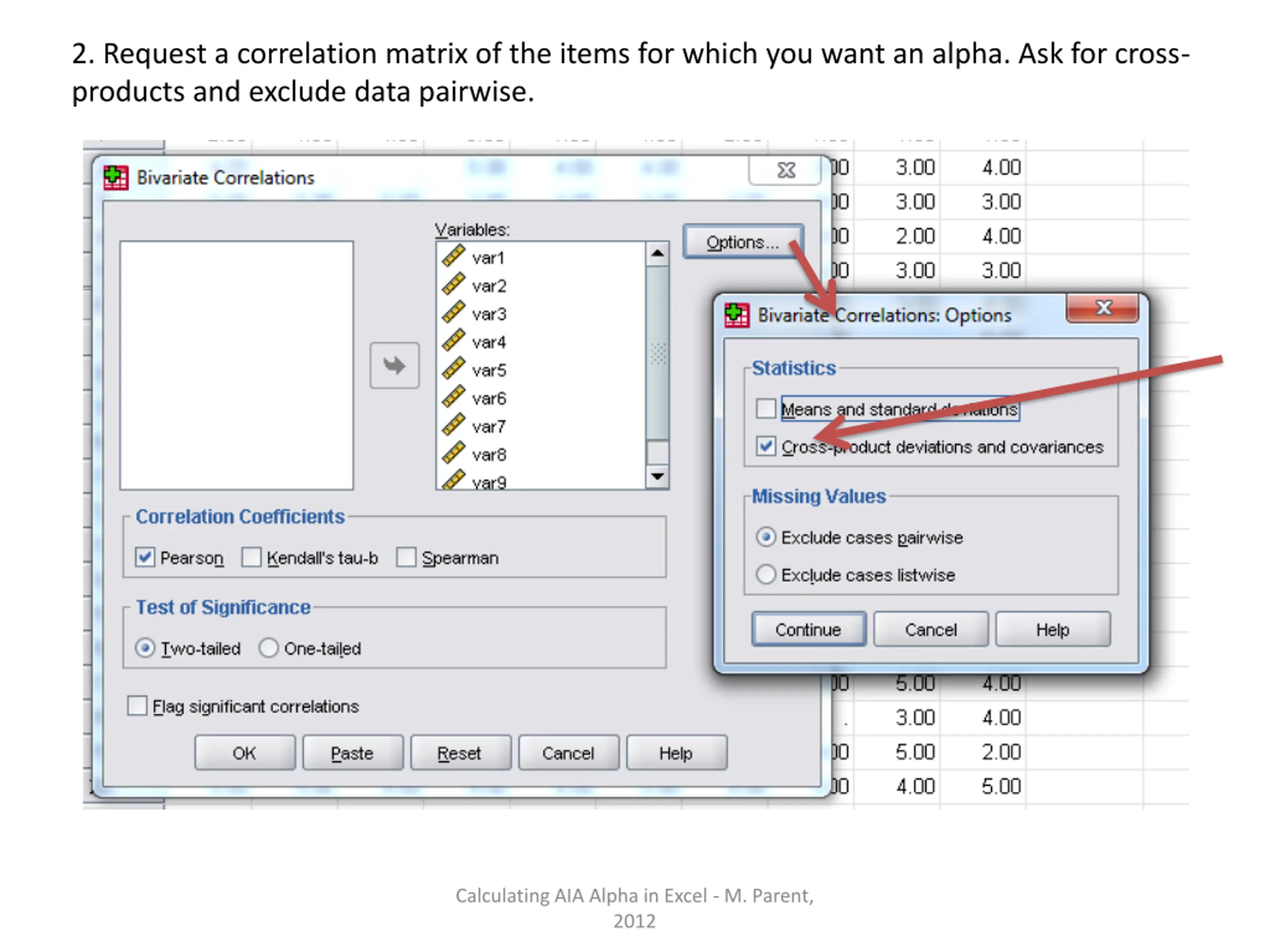
Task: Select var1 in the Variables list
Action: (x=488, y=258)
